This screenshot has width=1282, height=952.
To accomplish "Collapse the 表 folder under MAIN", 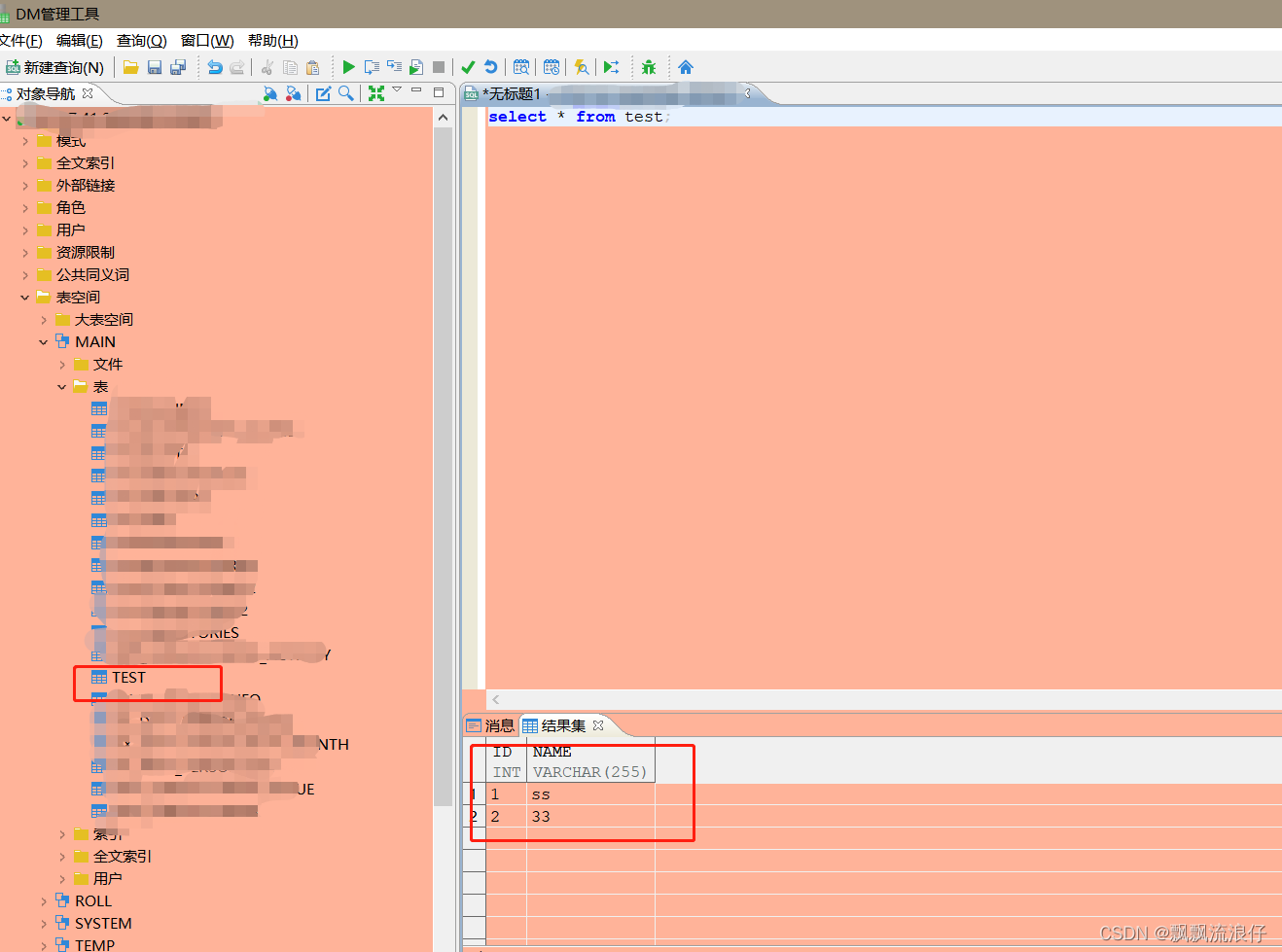I will [62, 387].
